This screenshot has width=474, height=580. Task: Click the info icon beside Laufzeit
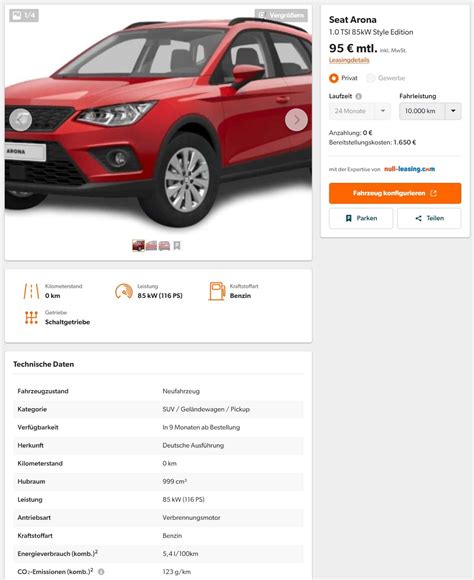[359, 96]
